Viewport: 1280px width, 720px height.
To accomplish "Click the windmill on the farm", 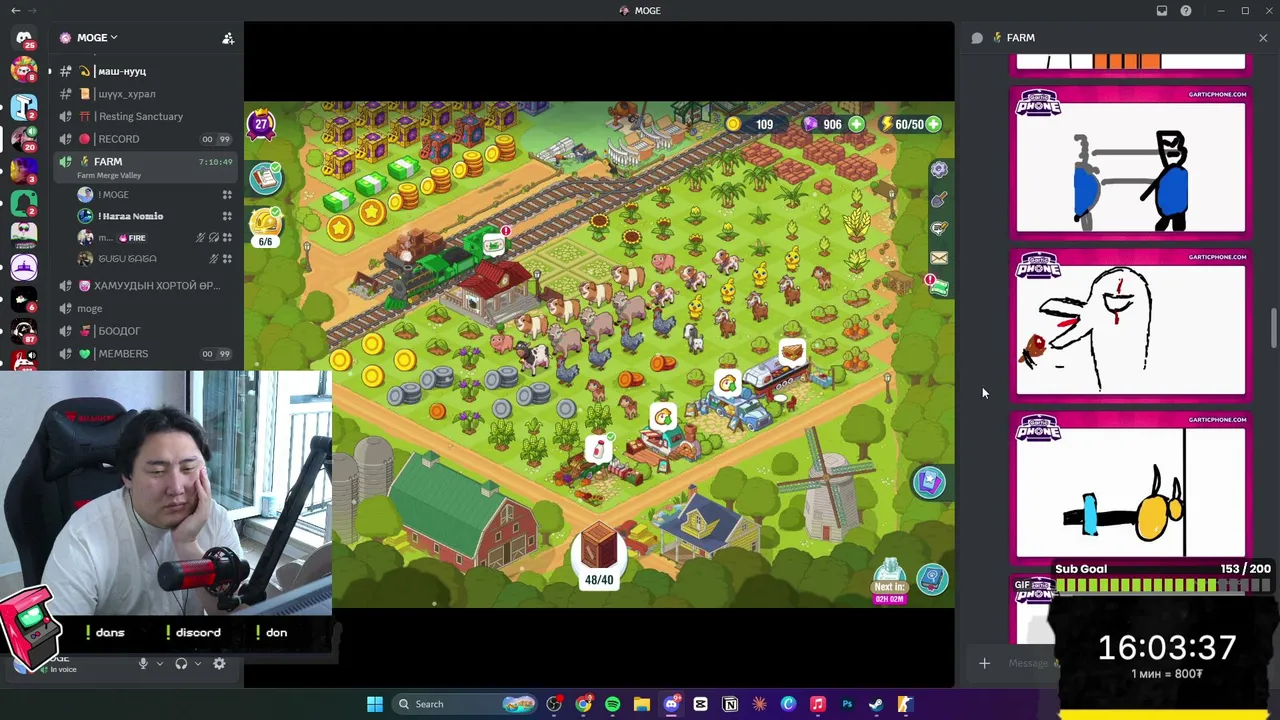I will point(830,481).
